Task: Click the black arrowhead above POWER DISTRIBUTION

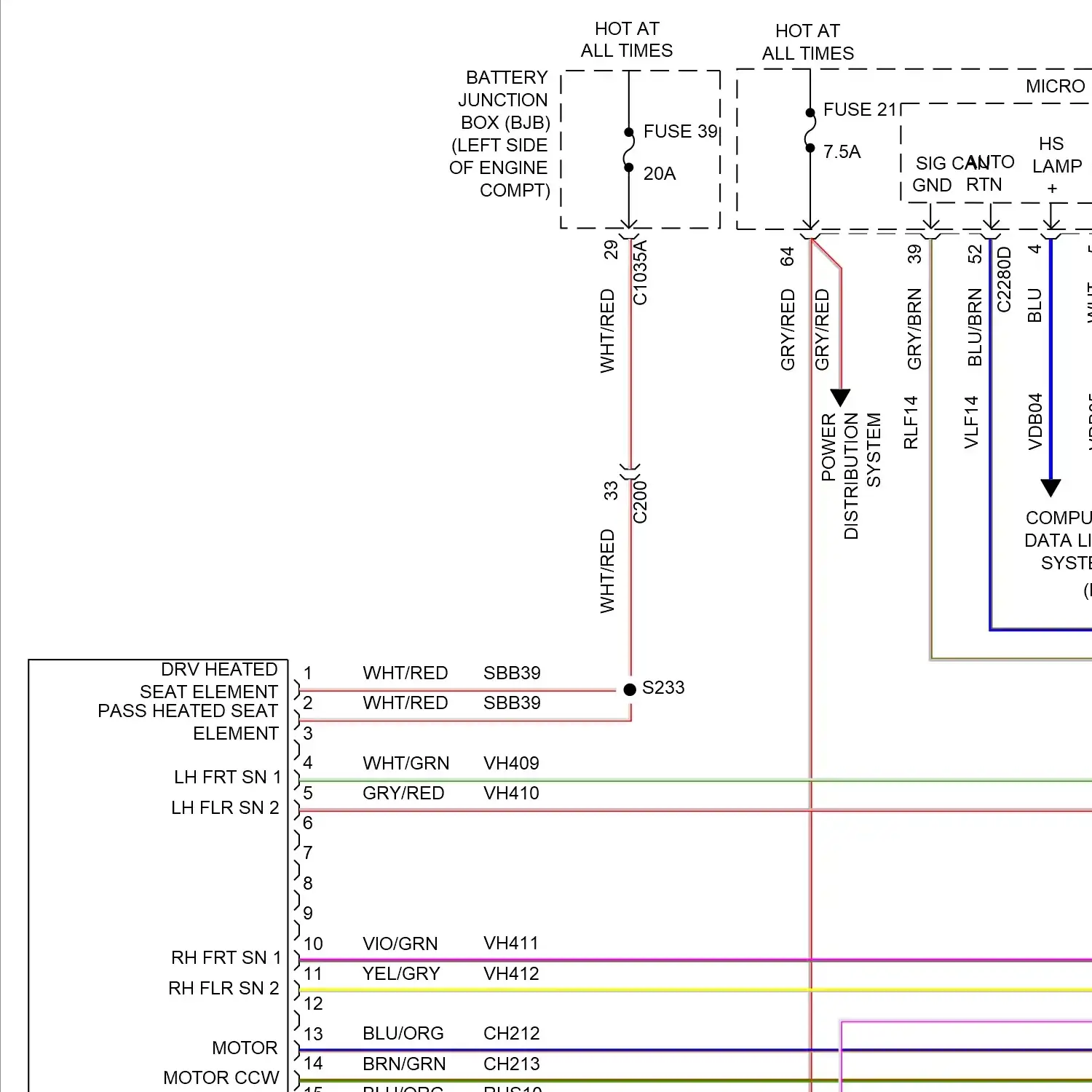Action: 841,397
